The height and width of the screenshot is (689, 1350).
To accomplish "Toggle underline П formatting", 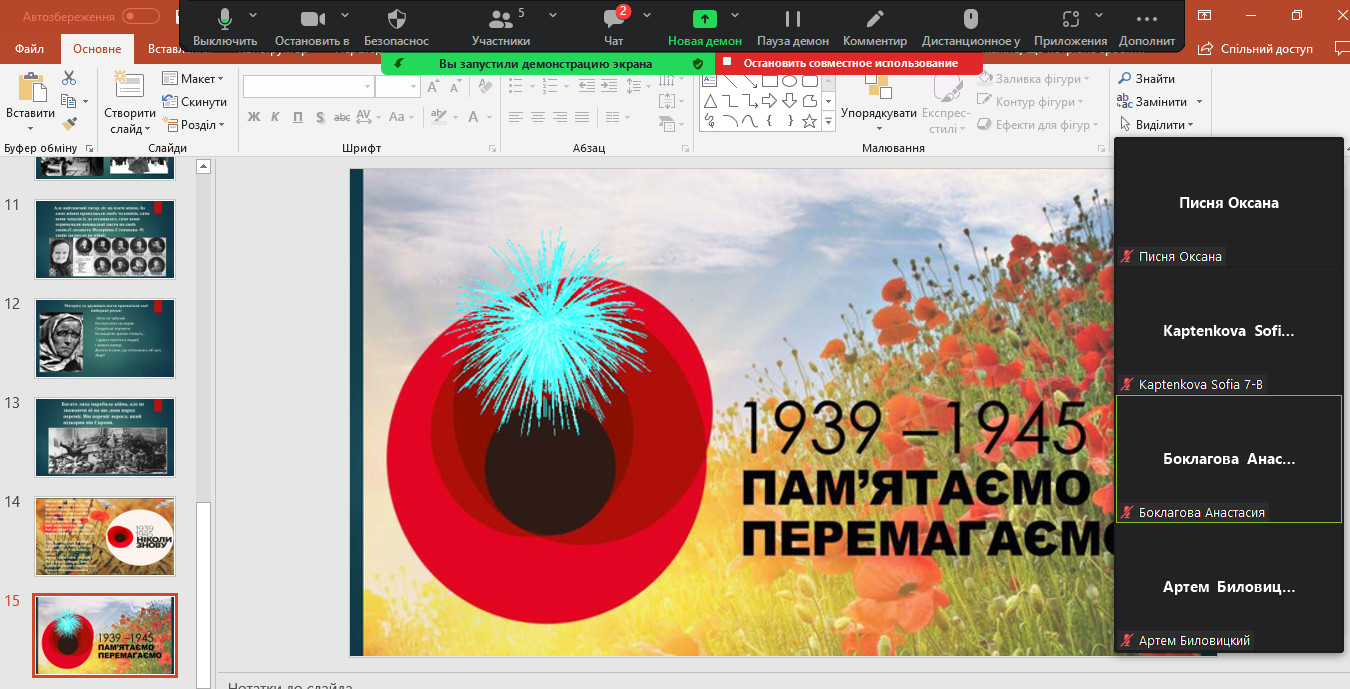I will 298,118.
